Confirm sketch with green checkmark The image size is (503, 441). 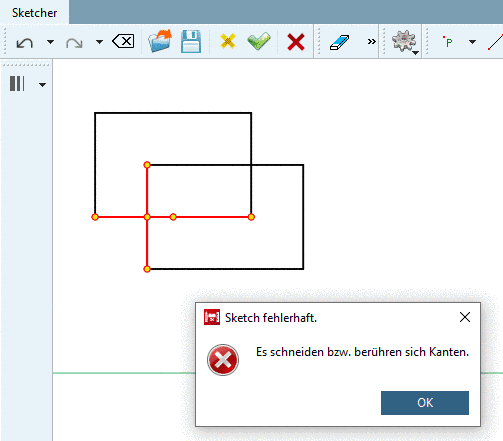click(259, 41)
